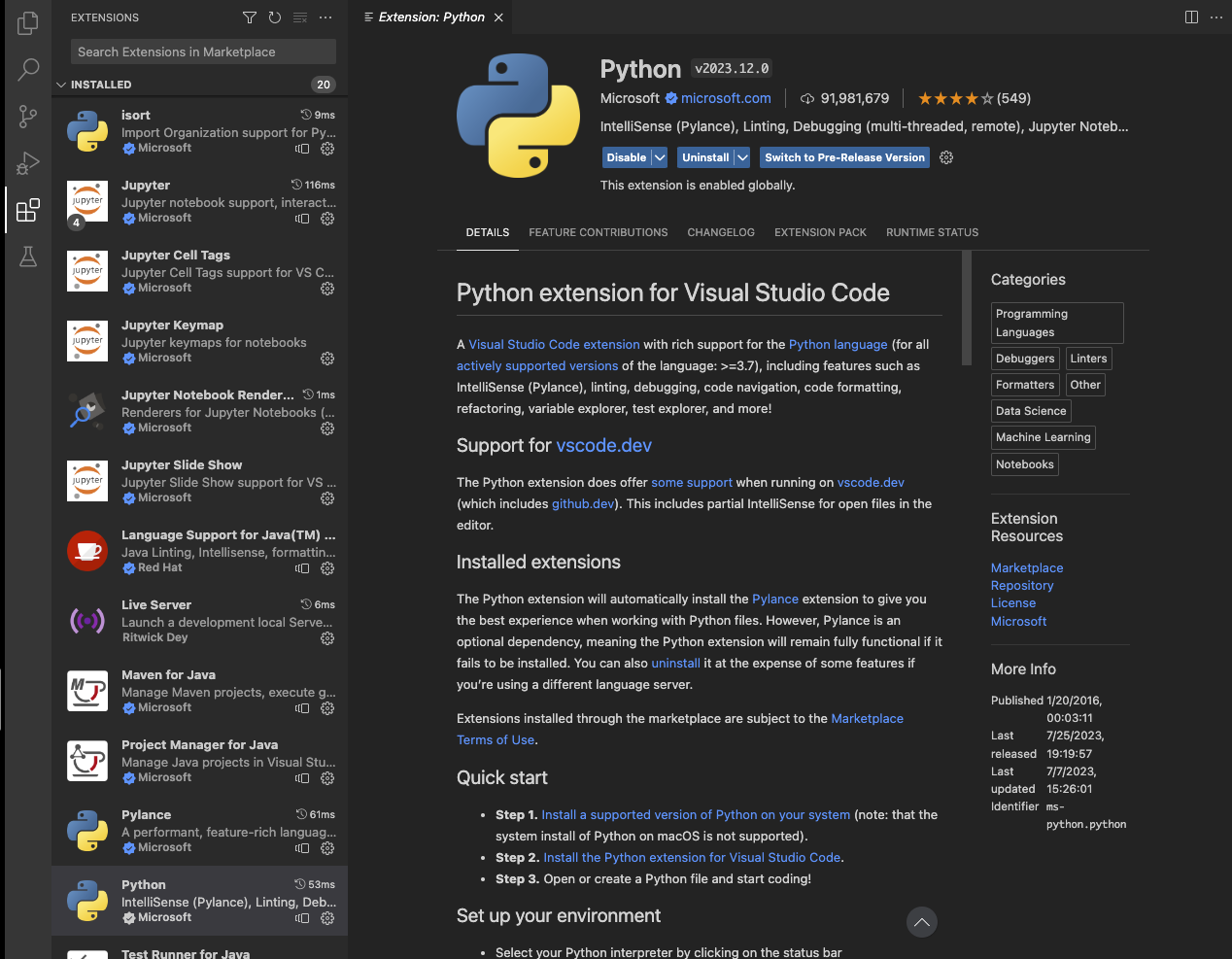Click the Search Extensions in Marketplace field

[x=203, y=51]
